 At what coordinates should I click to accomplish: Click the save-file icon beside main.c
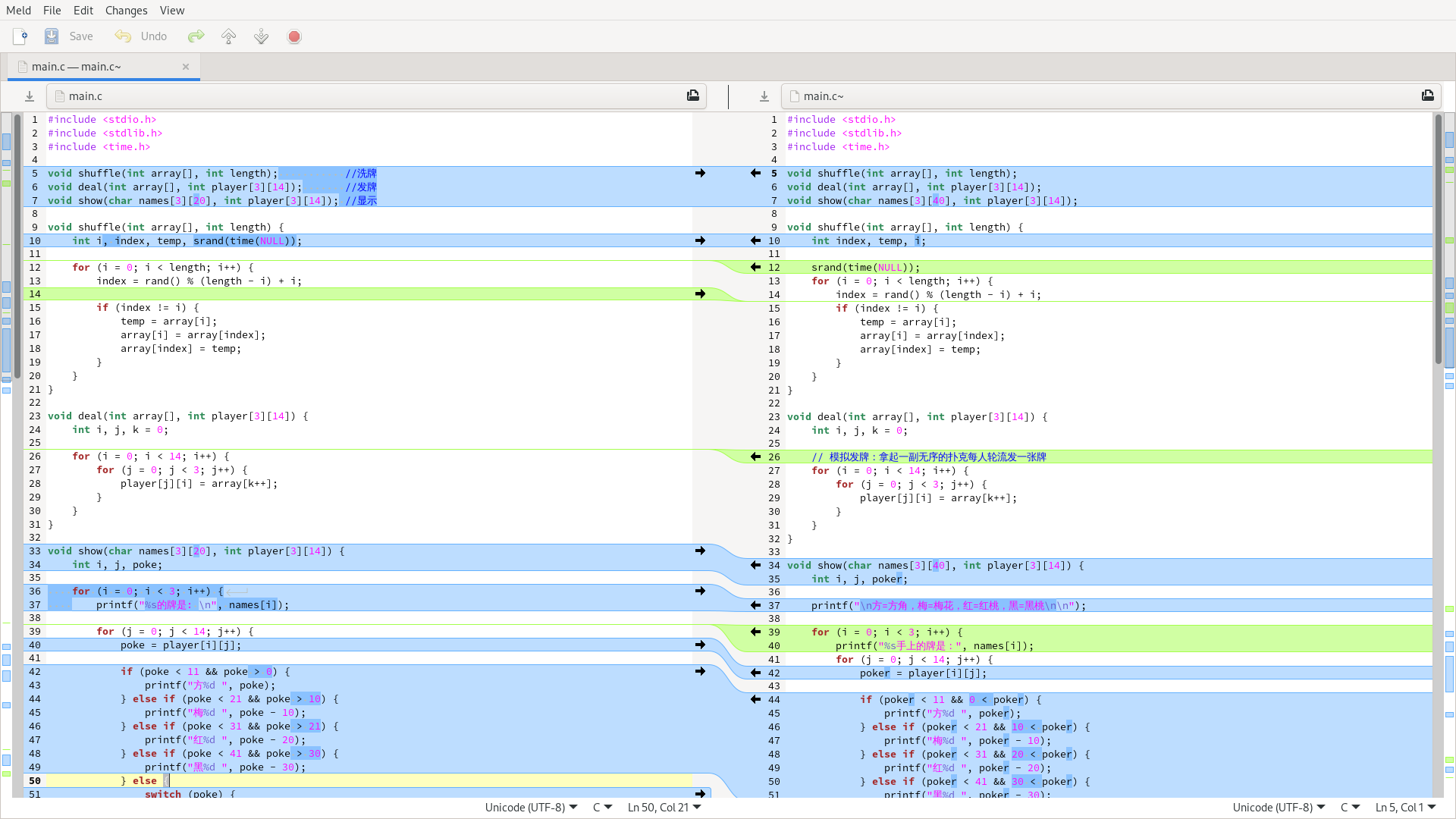[x=30, y=96]
